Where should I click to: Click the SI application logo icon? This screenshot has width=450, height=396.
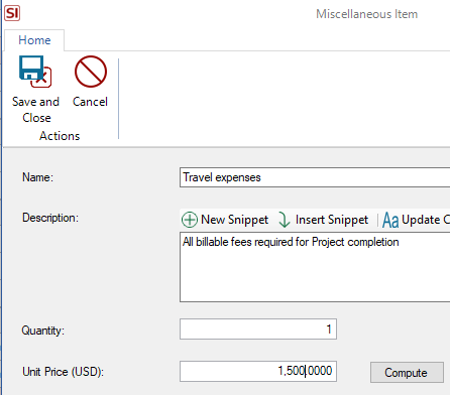coord(12,13)
